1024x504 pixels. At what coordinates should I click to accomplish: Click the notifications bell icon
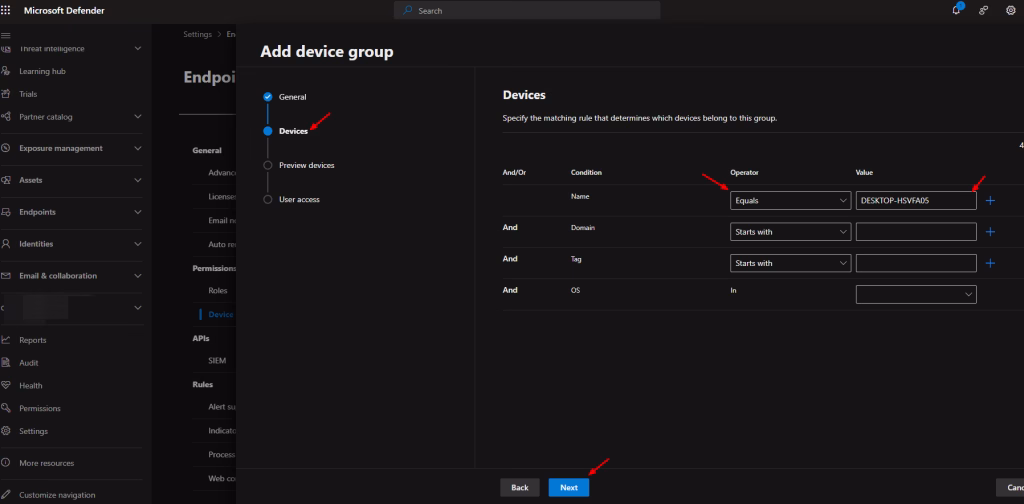(x=957, y=10)
